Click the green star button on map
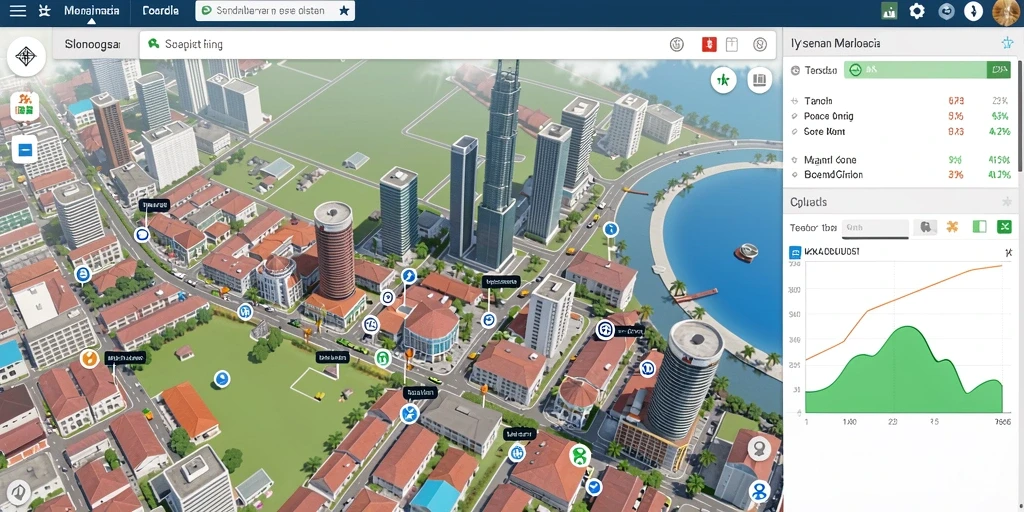 (x=723, y=80)
